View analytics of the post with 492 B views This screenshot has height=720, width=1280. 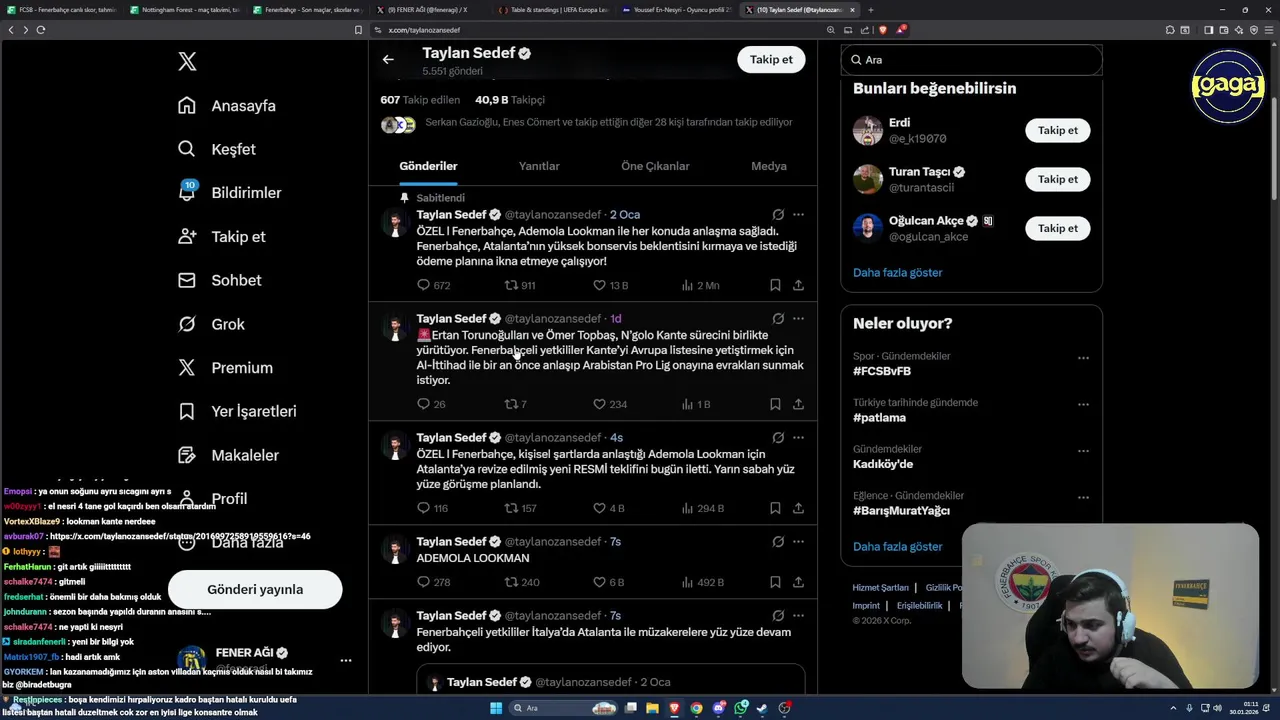pyautogui.click(x=702, y=582)
